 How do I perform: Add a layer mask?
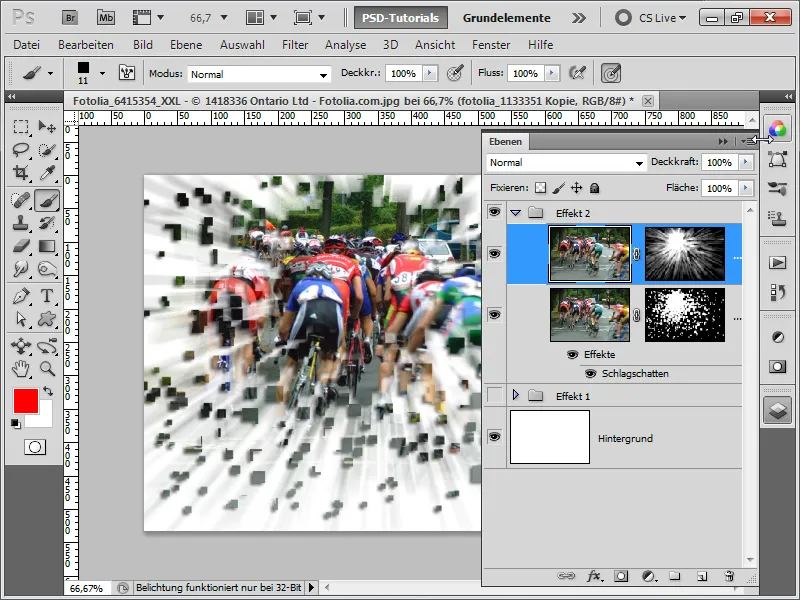pos(621,576)
